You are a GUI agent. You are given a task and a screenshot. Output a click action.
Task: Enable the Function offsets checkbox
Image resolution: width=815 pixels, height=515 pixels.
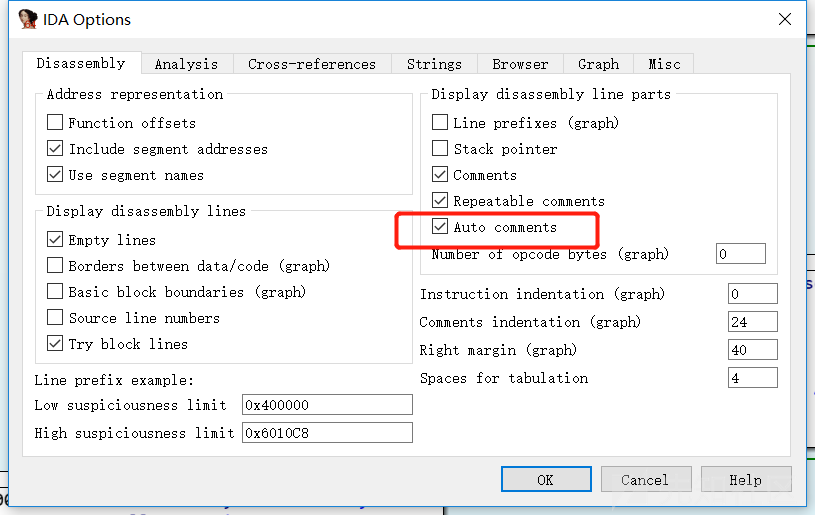coord(55,123)
